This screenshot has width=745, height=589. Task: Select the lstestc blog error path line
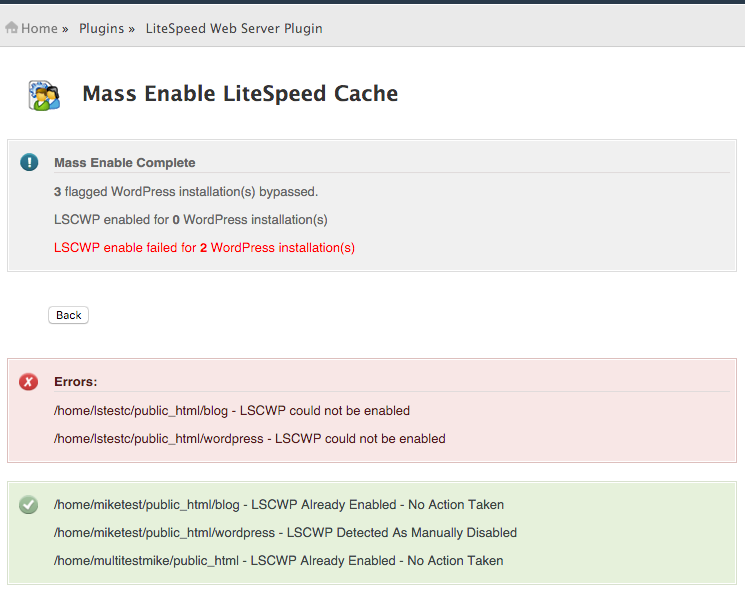click(x=232, y=410)
